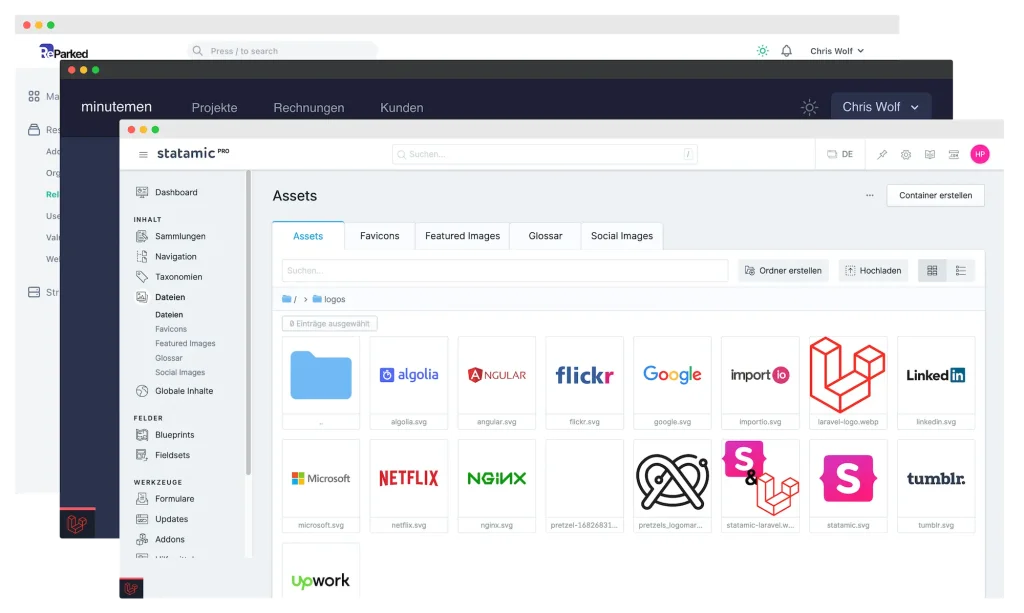Click the notification bell icon
Screen dimensions: 1024x613
(x=786, y=51)
